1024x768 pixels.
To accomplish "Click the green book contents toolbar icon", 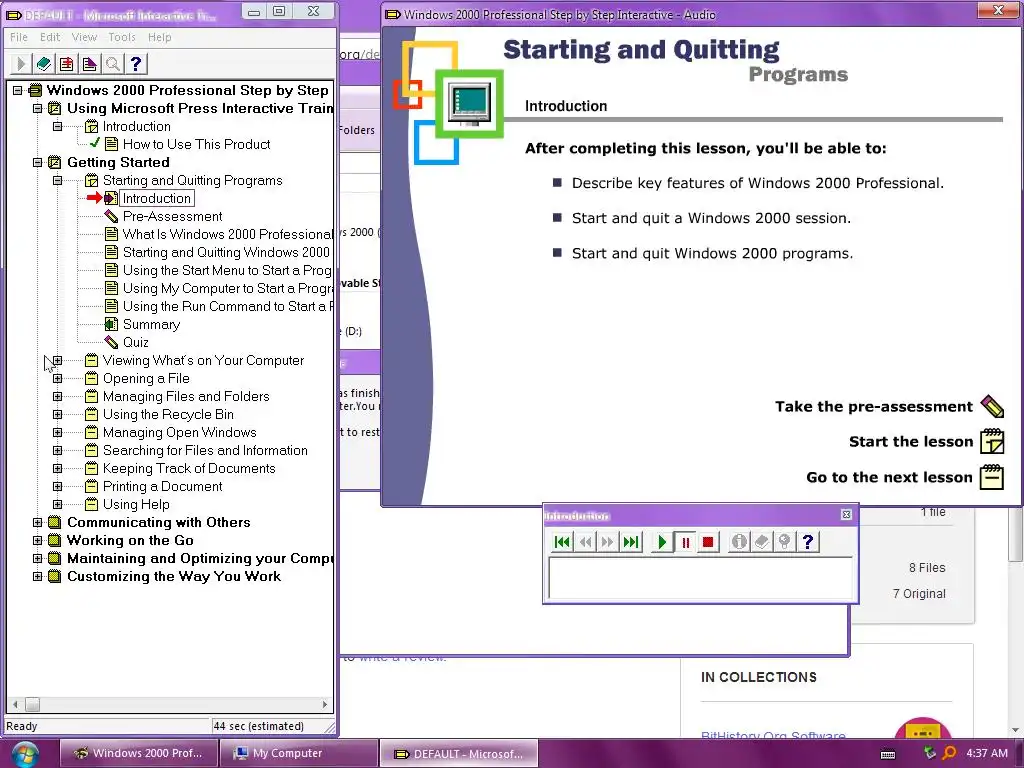I will coord(44,64).
